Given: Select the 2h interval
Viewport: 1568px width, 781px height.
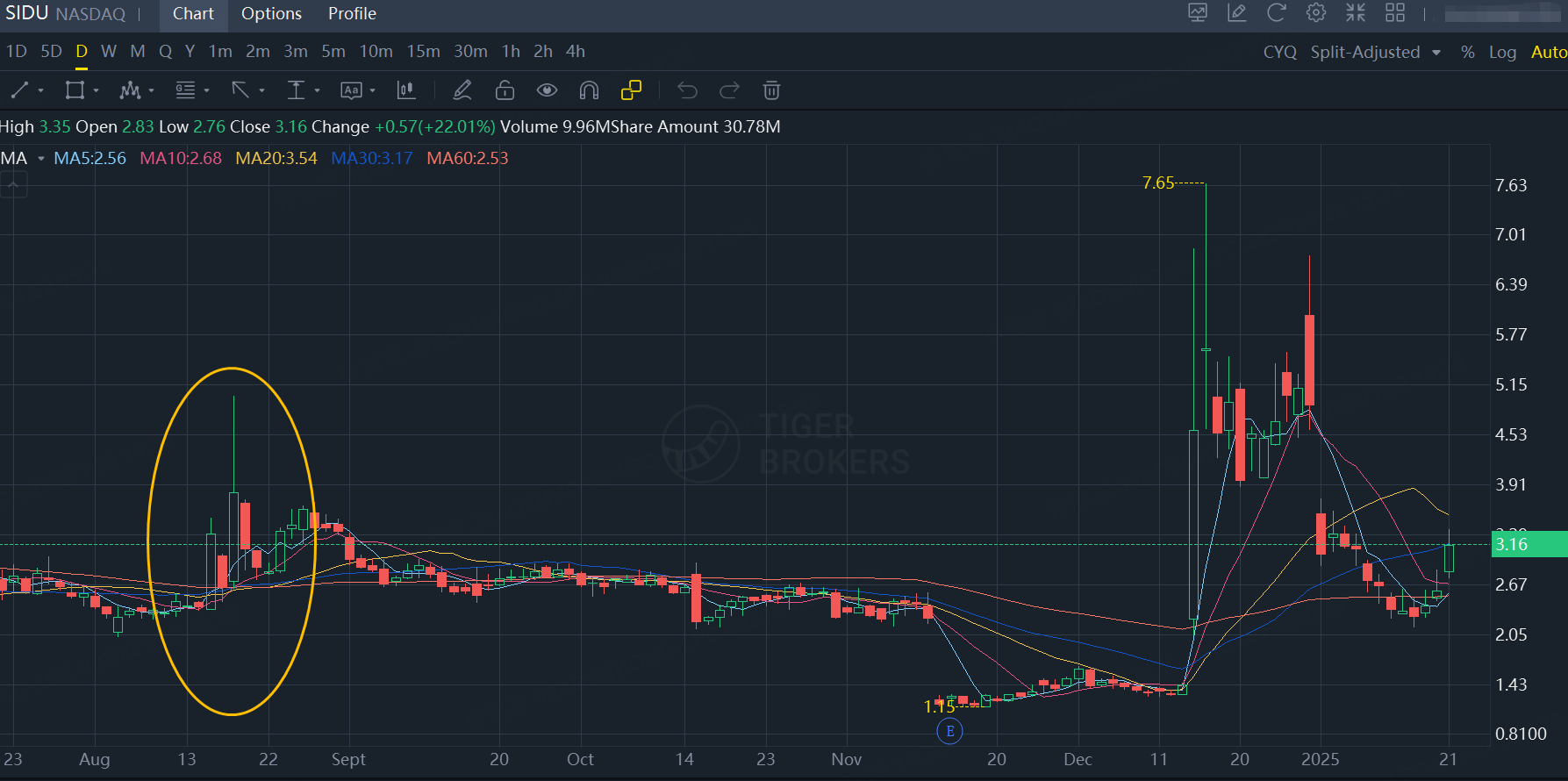Looking at the screenshot, I should pos(543,52).
